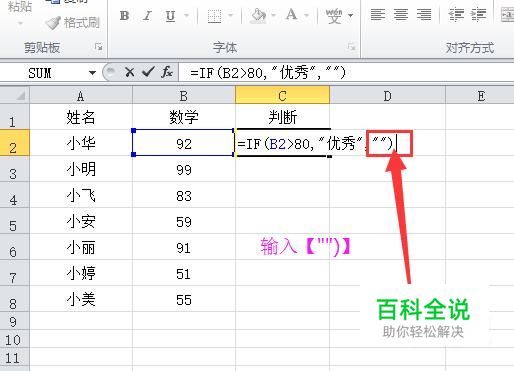Select row 1 header
Viewport: 514px width, 371px height.
pyautogui.click(x=15, y=117)
